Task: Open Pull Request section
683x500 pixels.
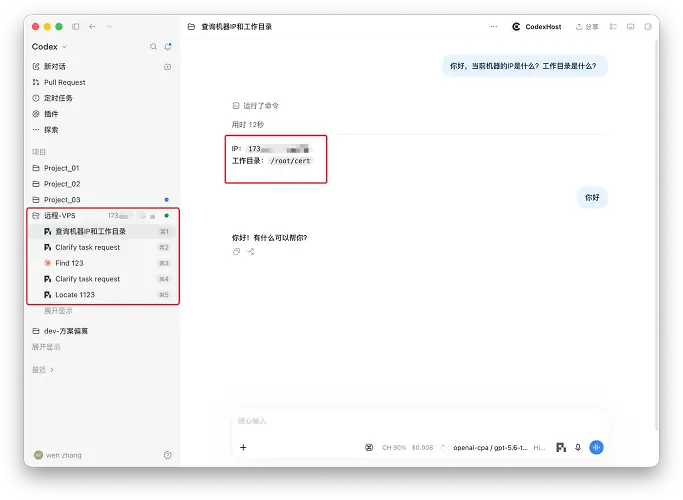Action: pos(64,82)
